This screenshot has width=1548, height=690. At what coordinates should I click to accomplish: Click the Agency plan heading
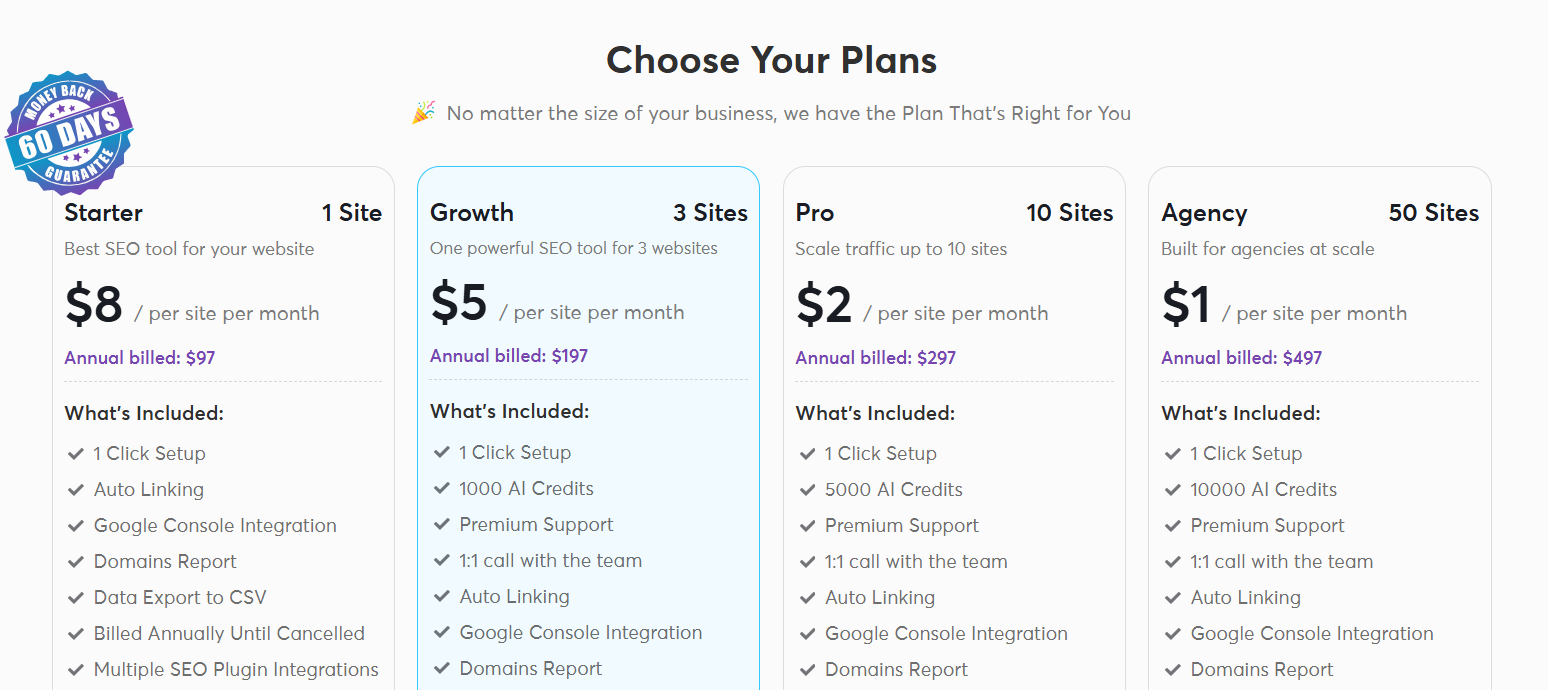1204,212
